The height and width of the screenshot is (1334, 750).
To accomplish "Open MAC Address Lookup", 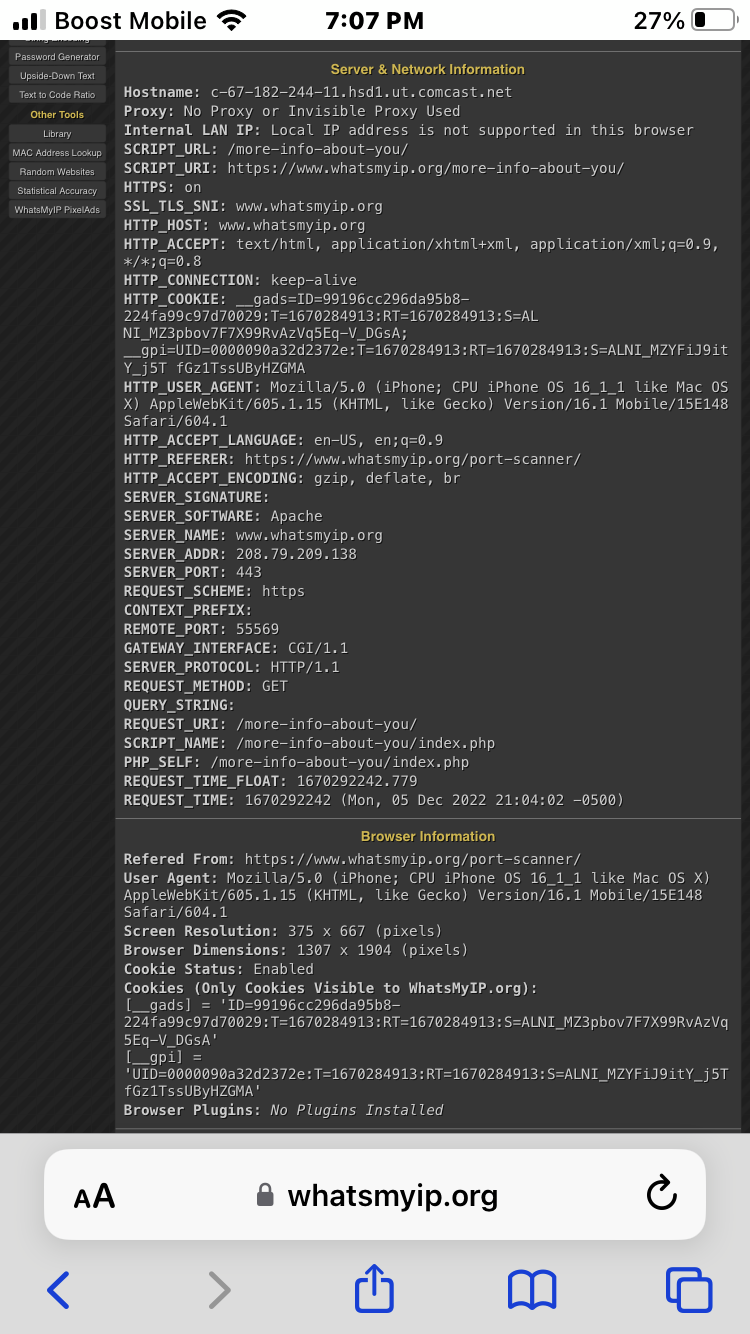I will pos(56,152).
